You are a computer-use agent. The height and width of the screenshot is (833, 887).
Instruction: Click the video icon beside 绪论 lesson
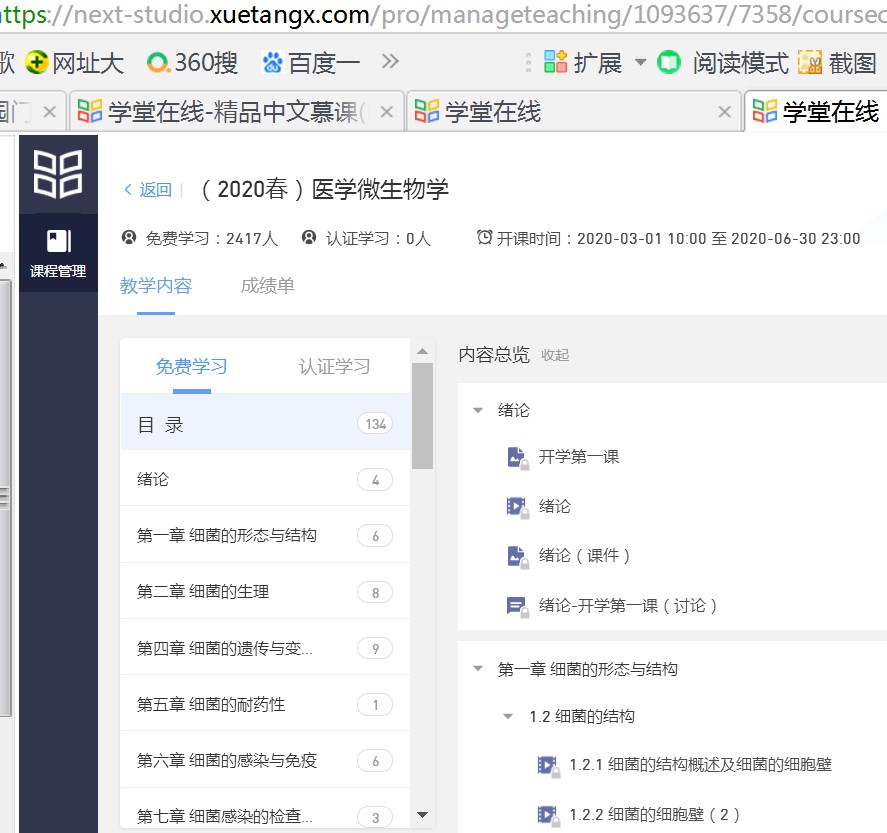(516, 507)
